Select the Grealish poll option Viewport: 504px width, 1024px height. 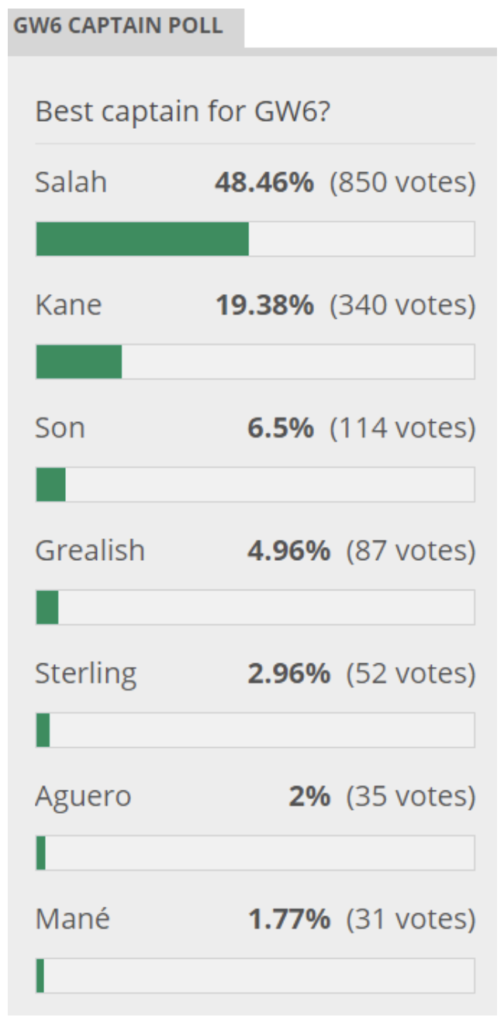90,551
